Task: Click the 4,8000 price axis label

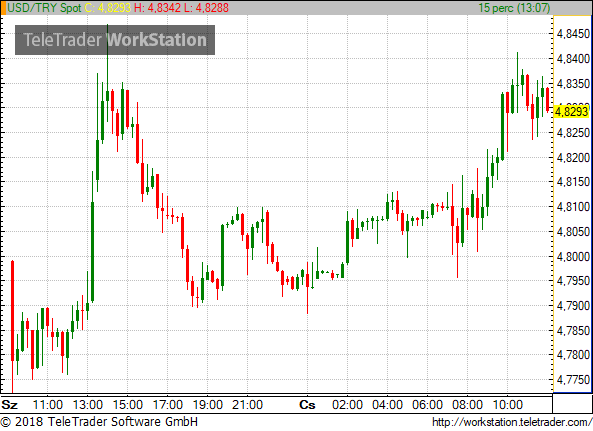Action: (x=573, y=256)
